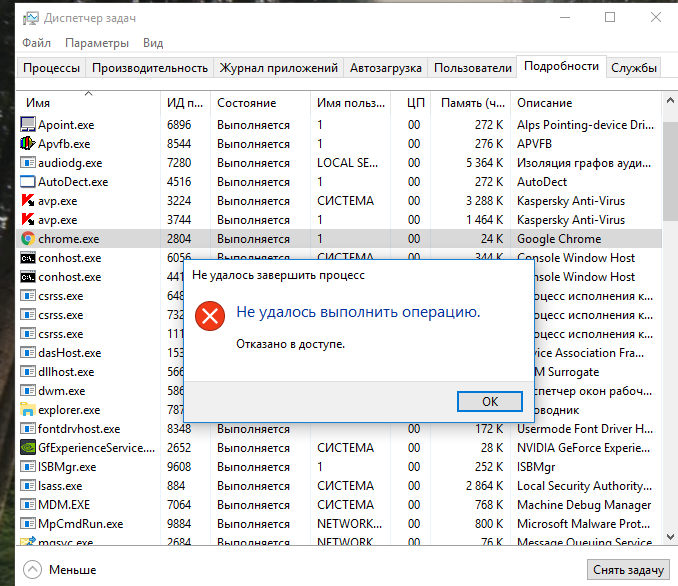Select the Подробности tab
Screen dimensions: 678x586
561,66
